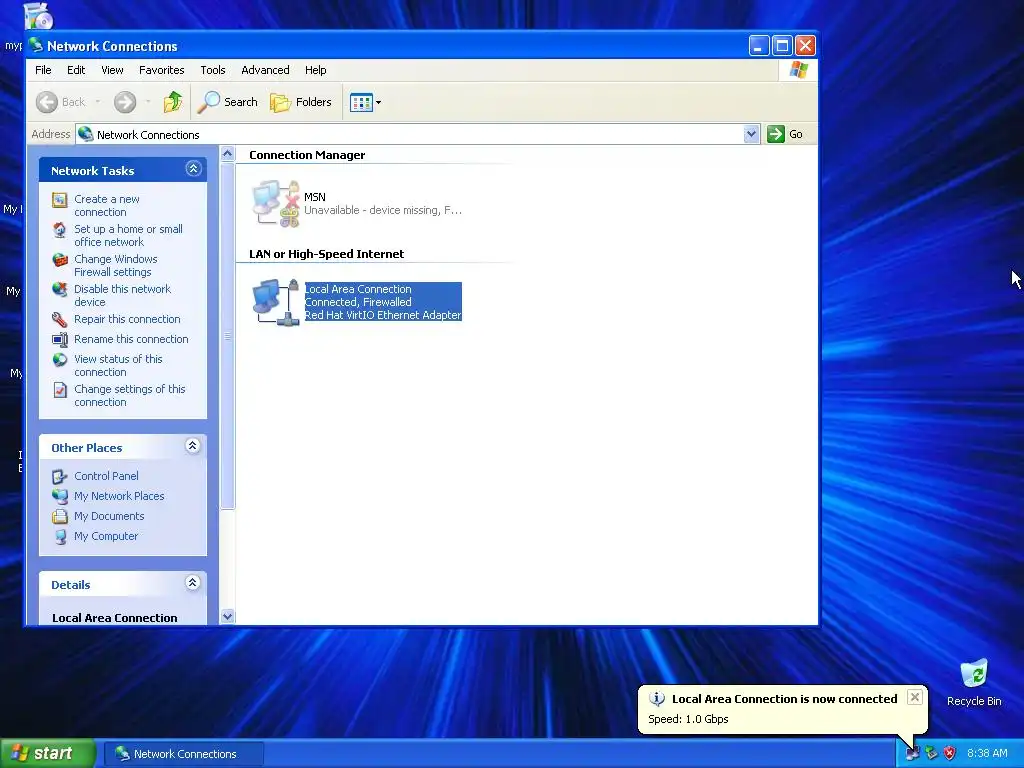Screen dimensions: 1024x768
Task: Expand the Address bar dropdown
Action: pos(751,134)
